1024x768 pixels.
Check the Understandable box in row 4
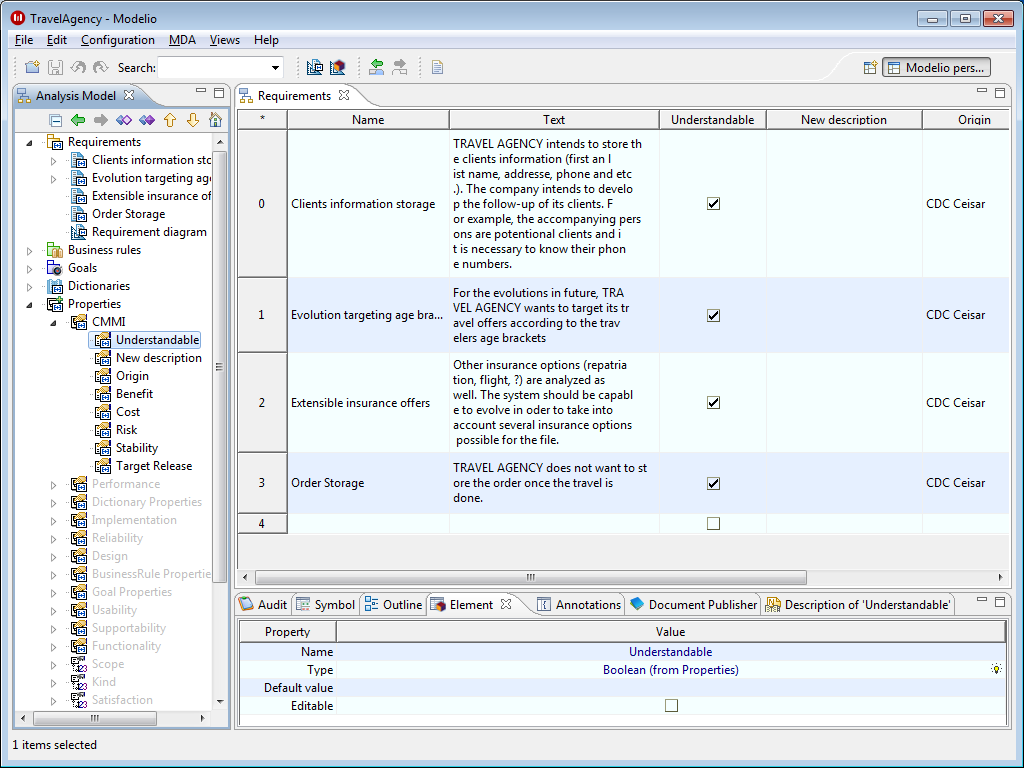click(713, 524)
